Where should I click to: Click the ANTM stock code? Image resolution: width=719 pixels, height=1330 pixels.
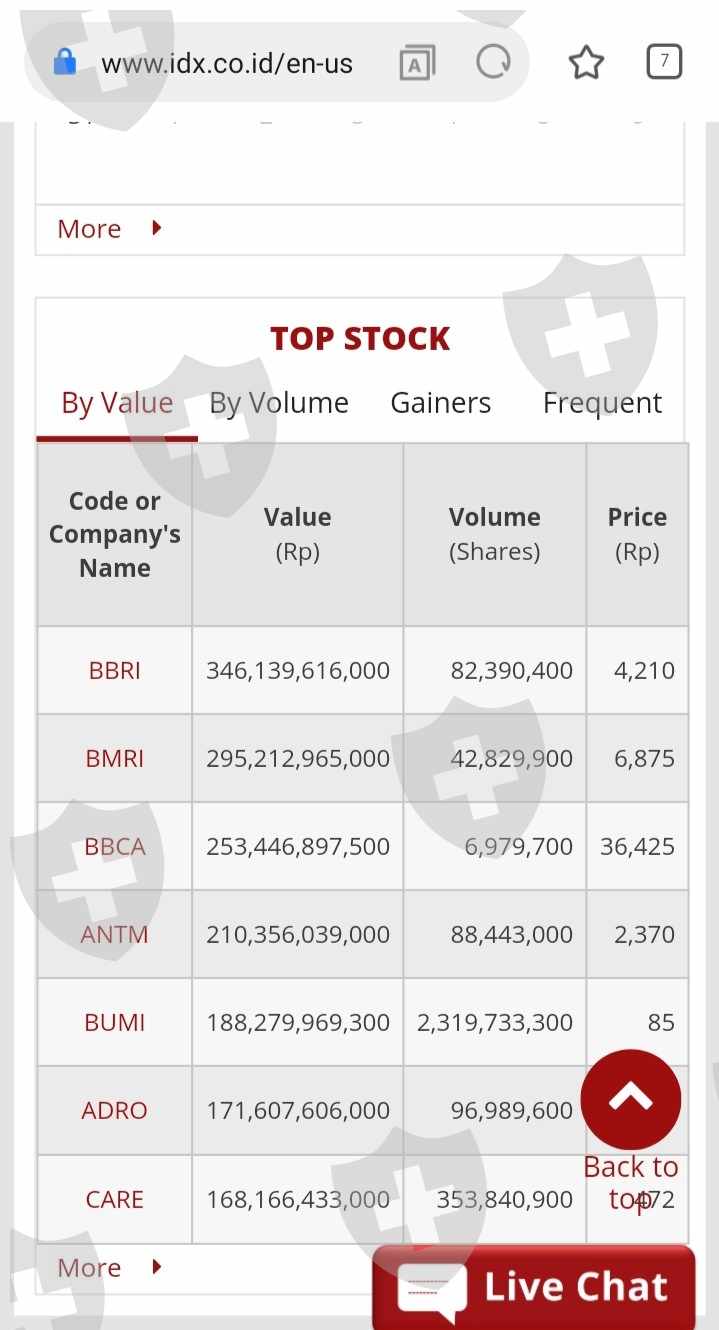(x=115, y=934)
